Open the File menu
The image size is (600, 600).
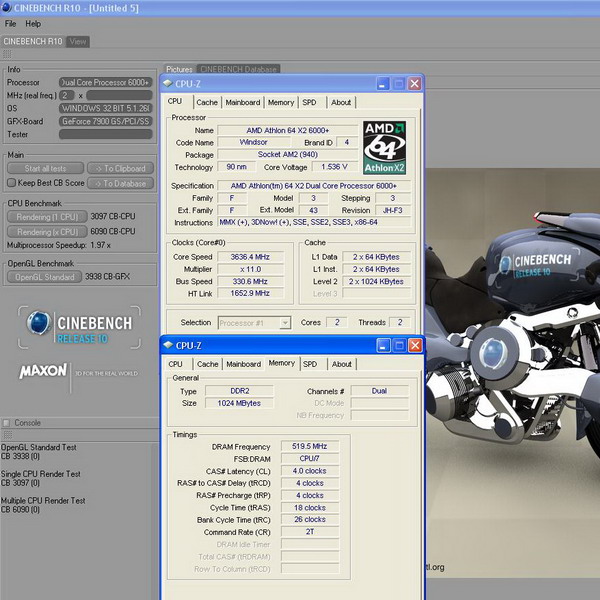click(x=10, y=23)
